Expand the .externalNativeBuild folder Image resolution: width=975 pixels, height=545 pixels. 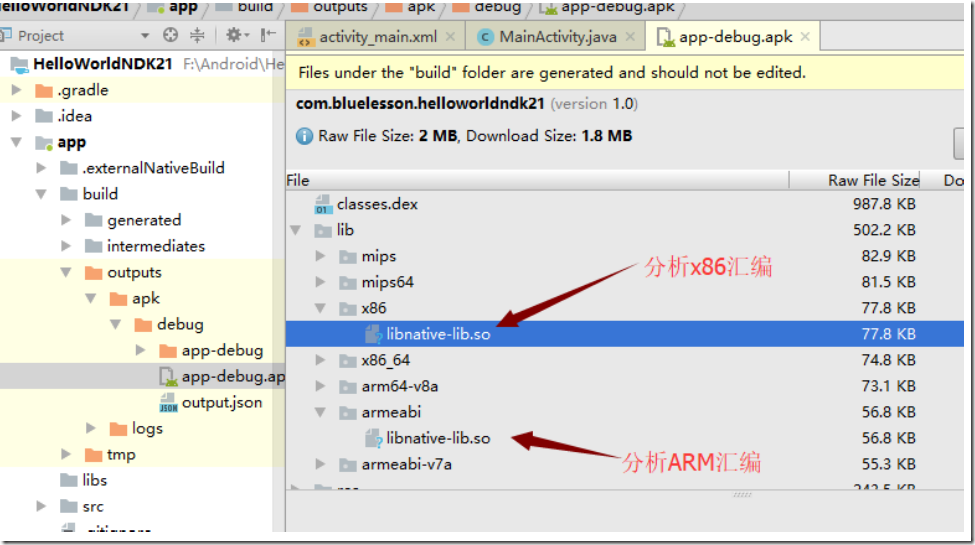point(41,168)
